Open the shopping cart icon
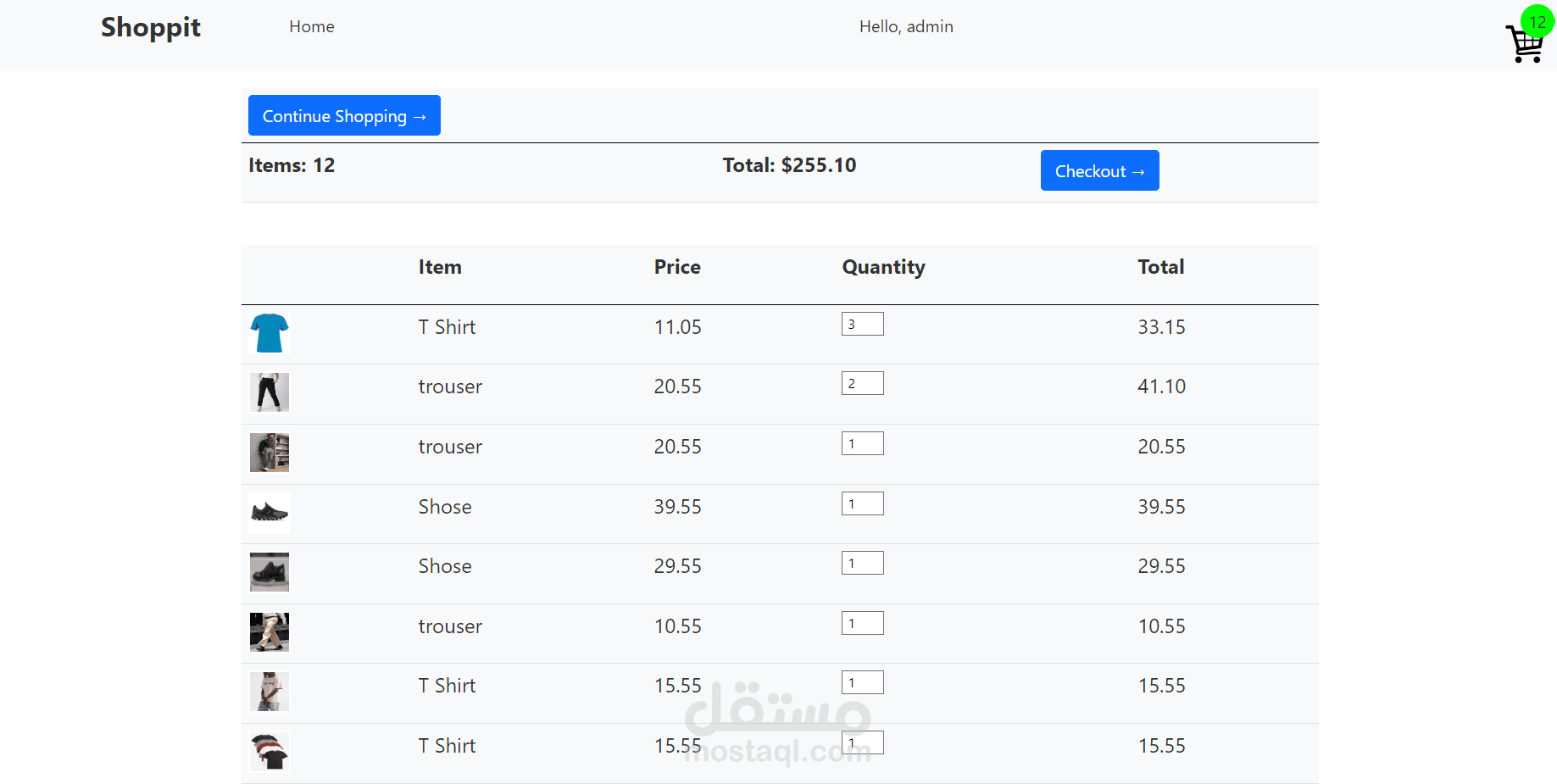This screenshot has width=1557, height=784. click(x=1525, y=44)
